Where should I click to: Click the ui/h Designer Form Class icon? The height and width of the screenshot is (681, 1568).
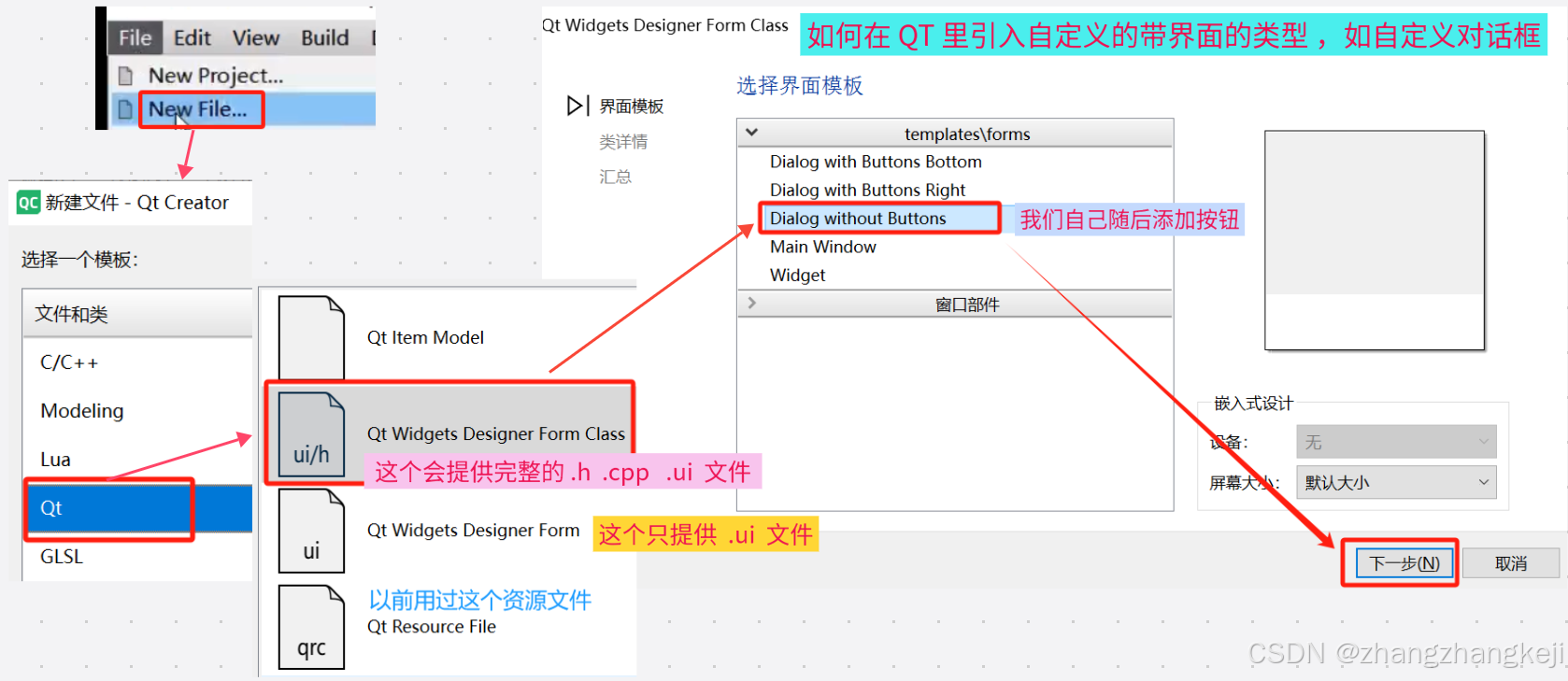311,434
